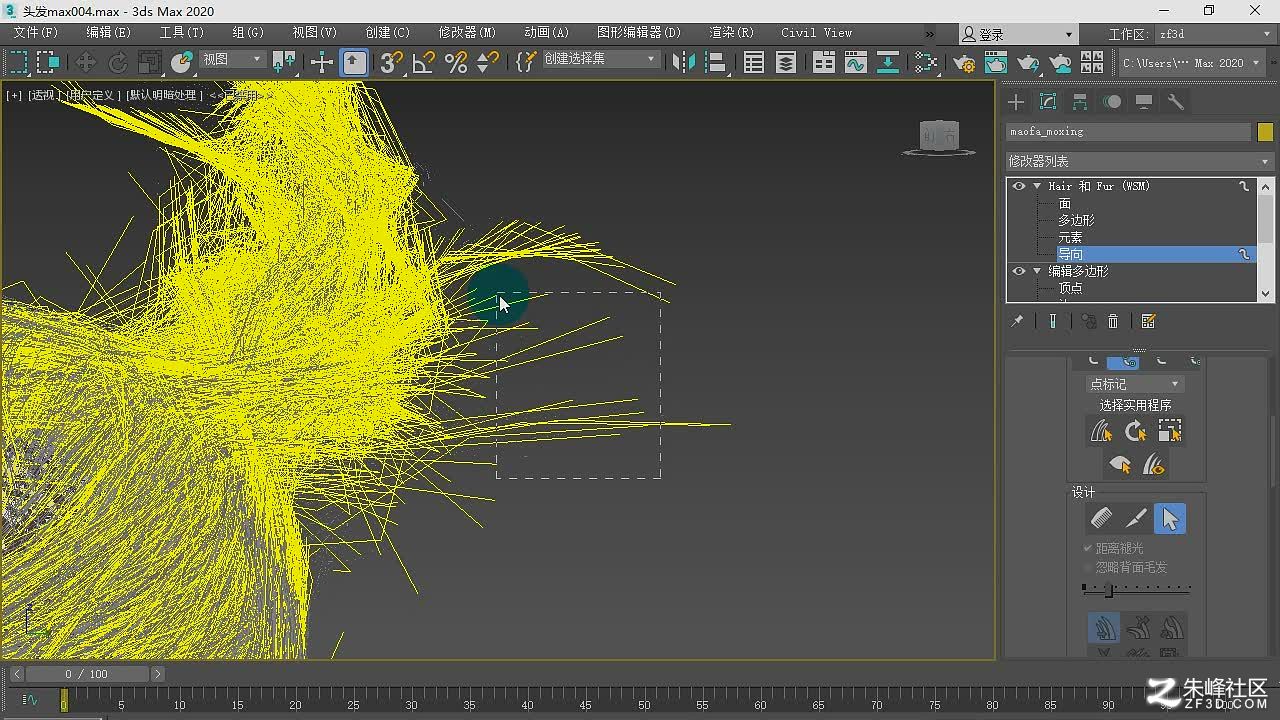Toggle Percent Snap in toolbar

click(x=456, y=62)
